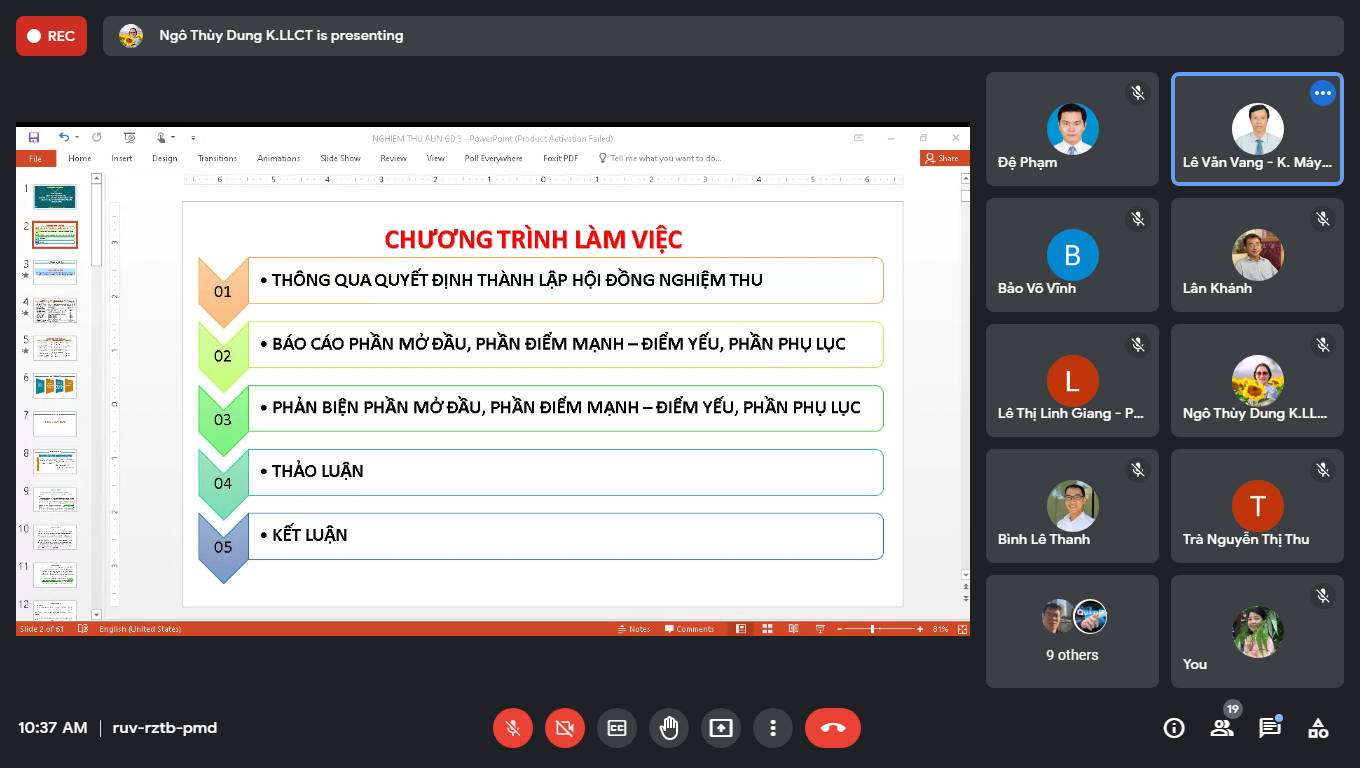Select Đệ Phạm participant tile
The width and height of the screenshot is (1360, 768).
point(1072,128)
